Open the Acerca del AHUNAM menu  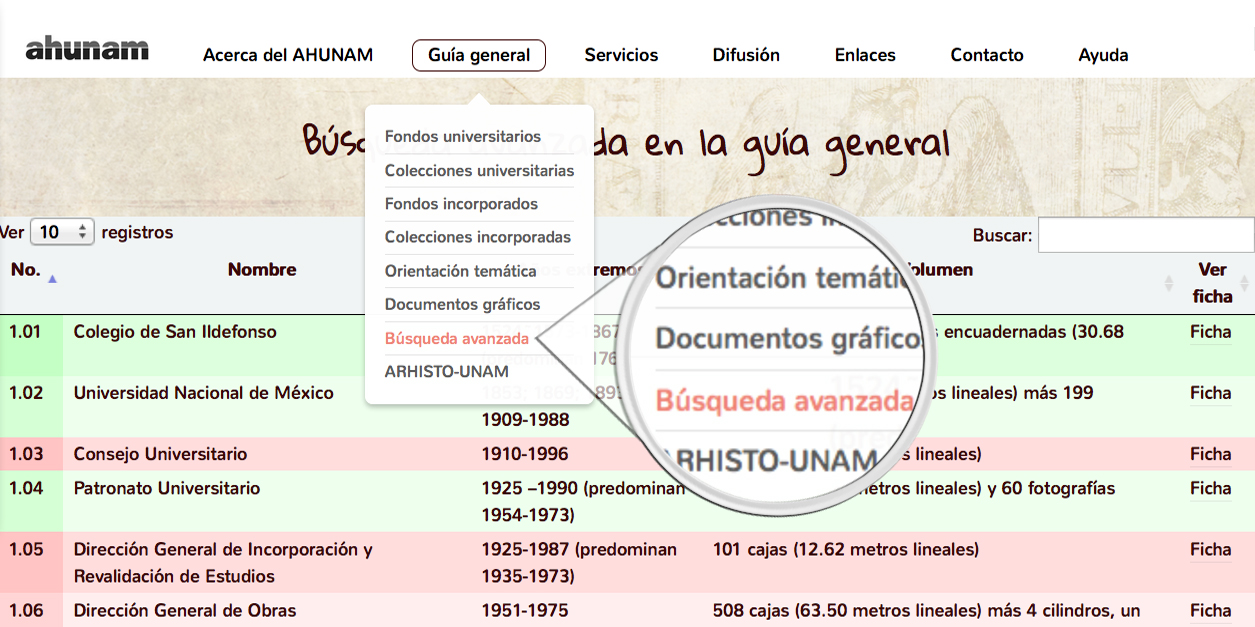point(288,55)
